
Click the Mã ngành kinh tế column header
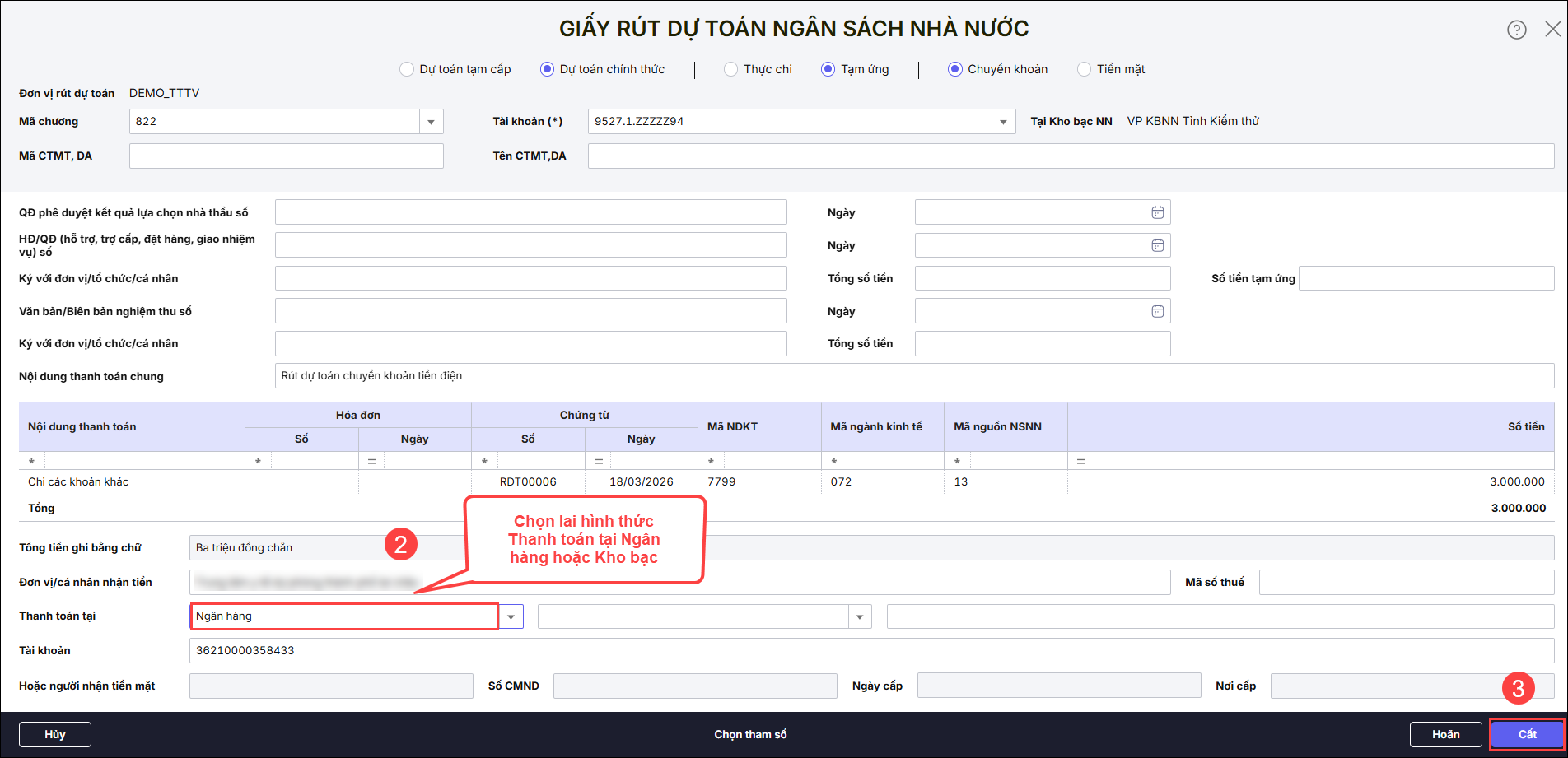(883, 427)
